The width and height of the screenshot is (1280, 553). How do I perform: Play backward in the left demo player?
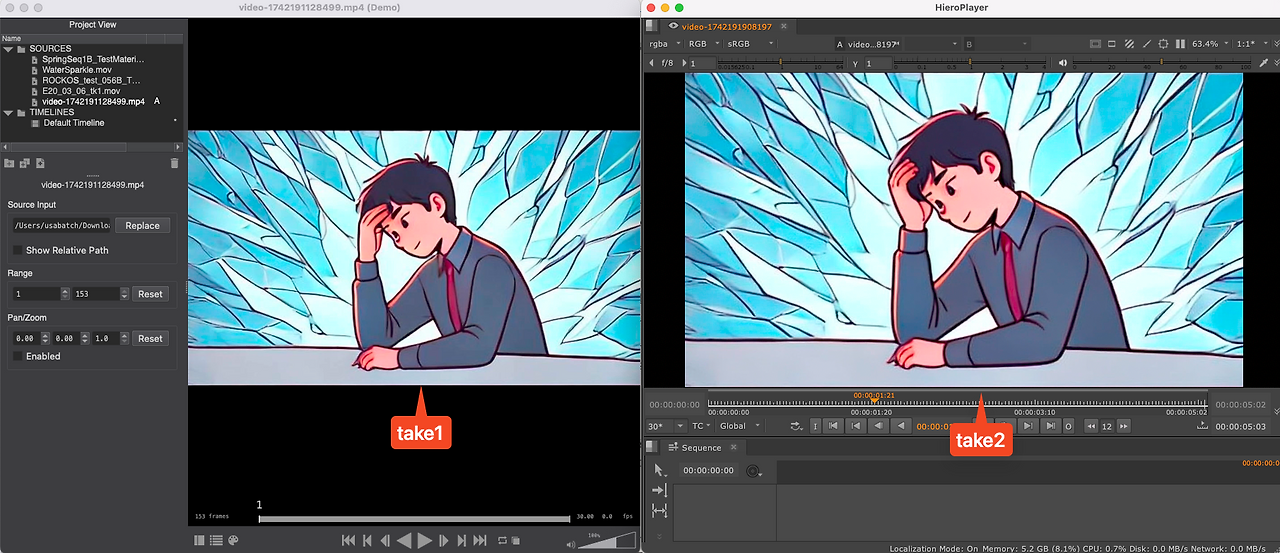[404, 540]
